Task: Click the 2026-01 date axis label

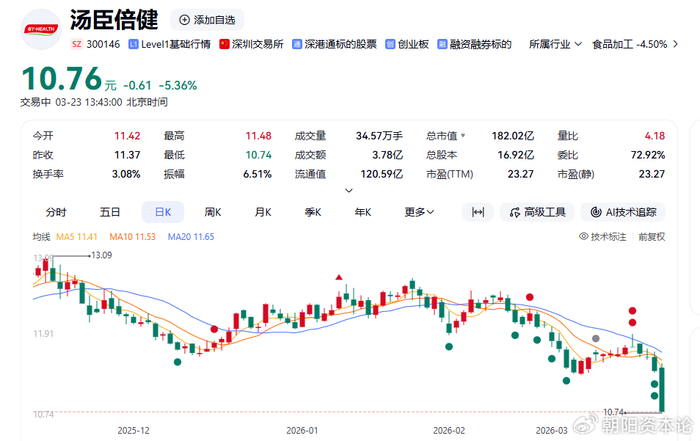Action: [302, 430]
